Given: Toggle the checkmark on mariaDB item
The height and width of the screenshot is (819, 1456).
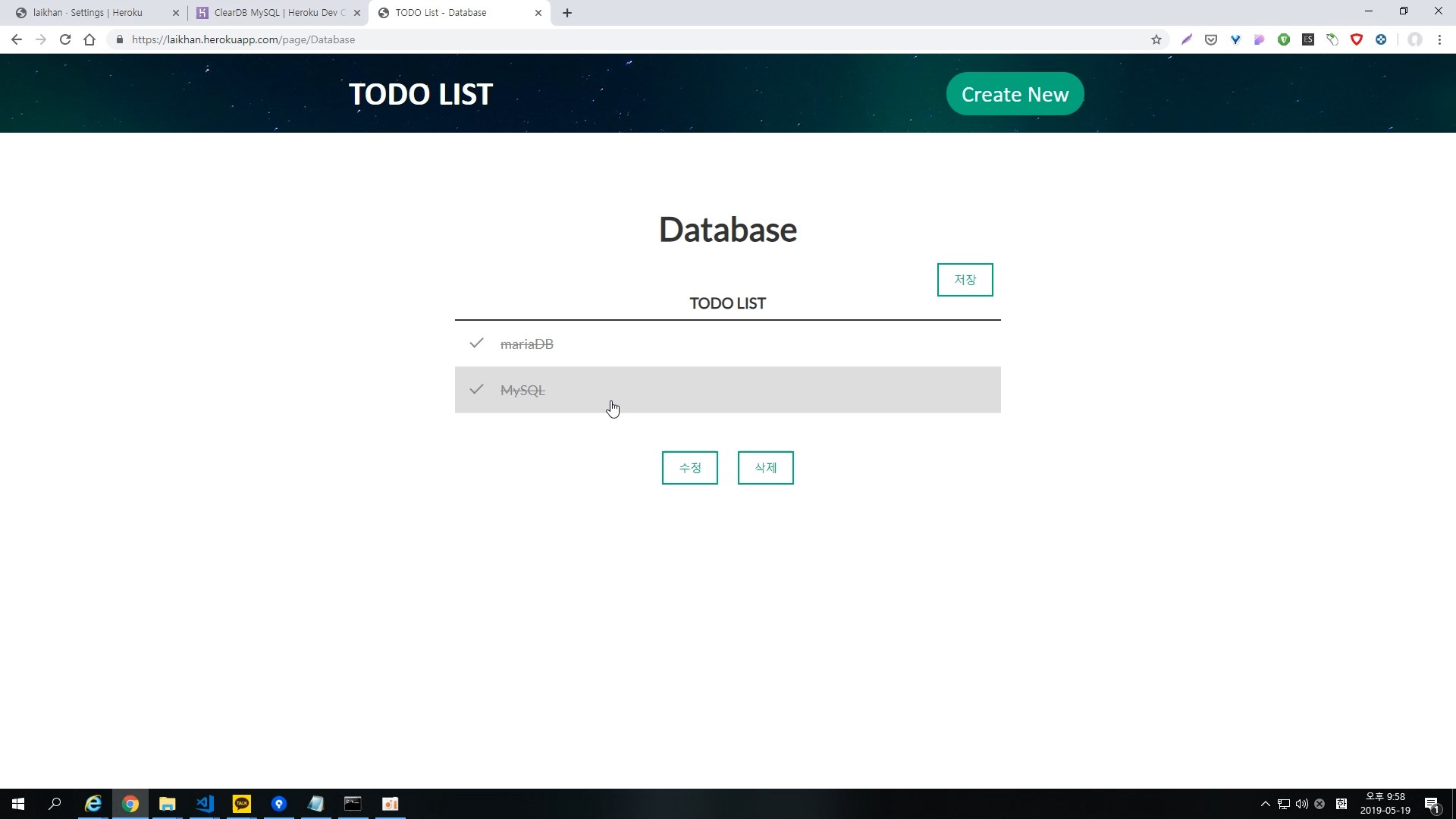Looking at the screenshot, I should tap(476, 344).
